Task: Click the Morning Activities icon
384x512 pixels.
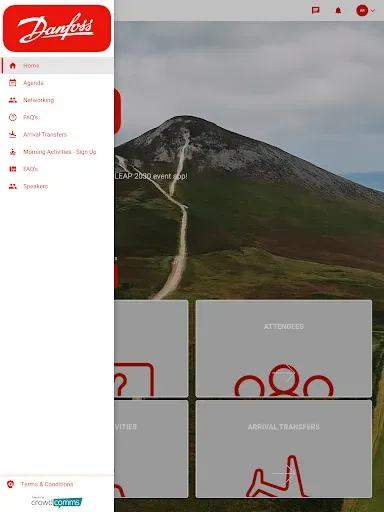Action: (13, 152)
